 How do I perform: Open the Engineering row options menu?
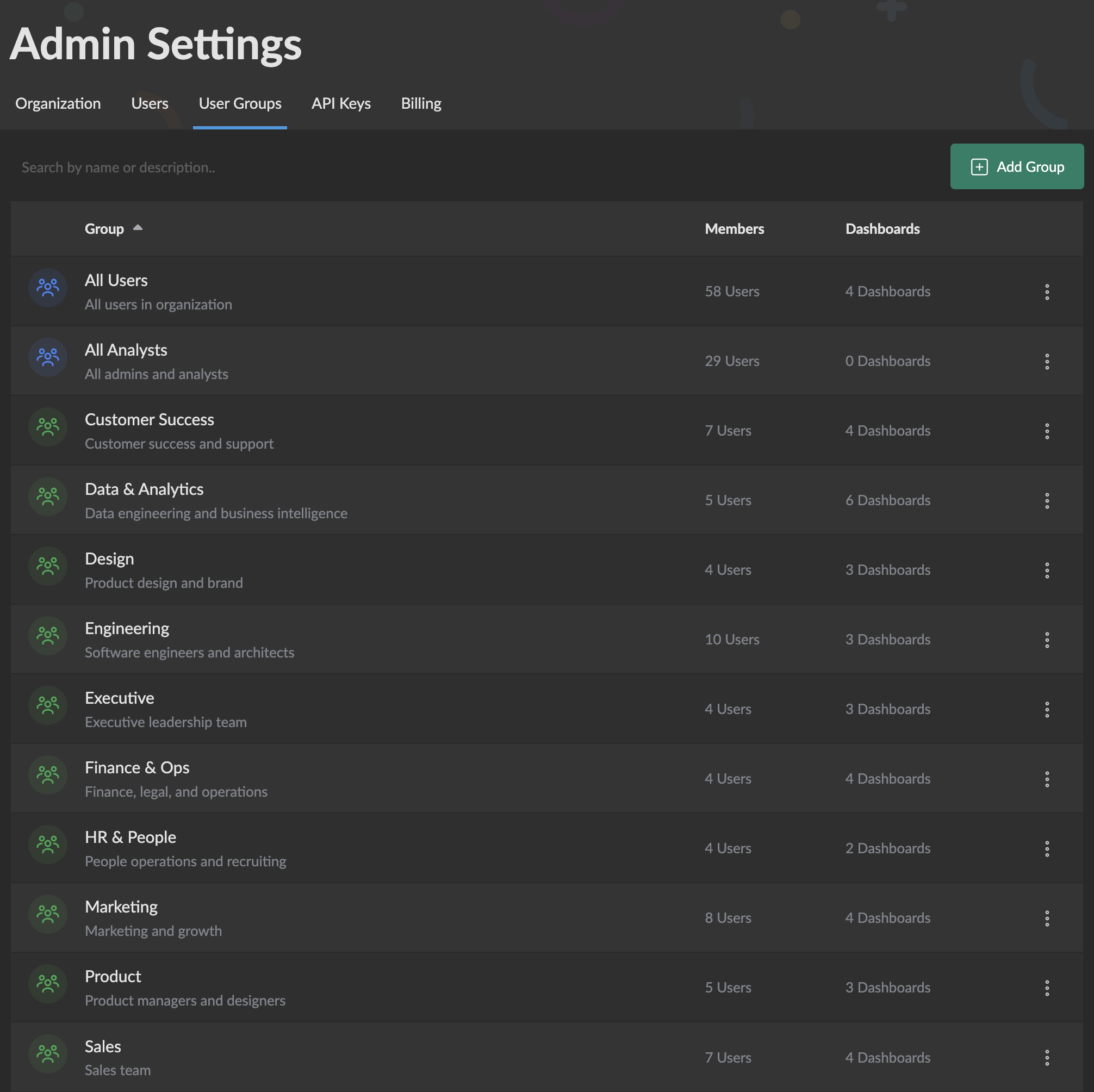(x=1047, y=640)
